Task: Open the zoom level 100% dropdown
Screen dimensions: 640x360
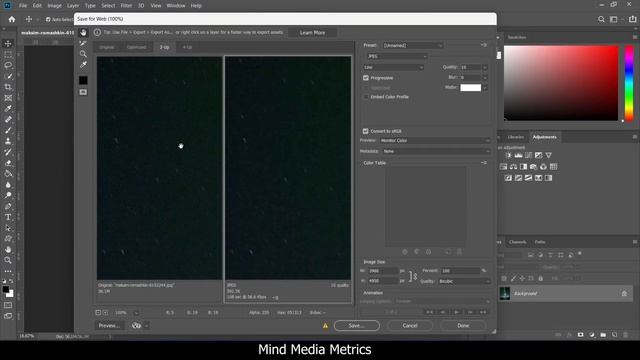Action: pos(136,313)
